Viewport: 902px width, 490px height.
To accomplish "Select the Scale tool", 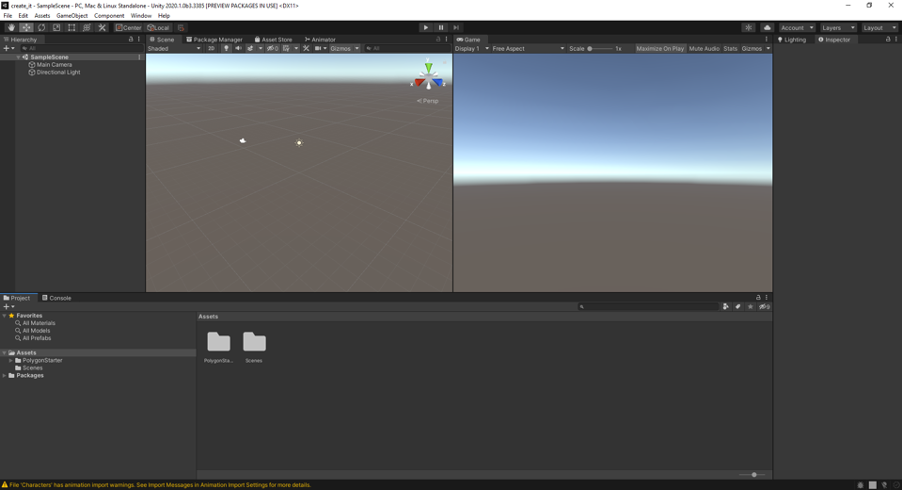I will point(56,28).
